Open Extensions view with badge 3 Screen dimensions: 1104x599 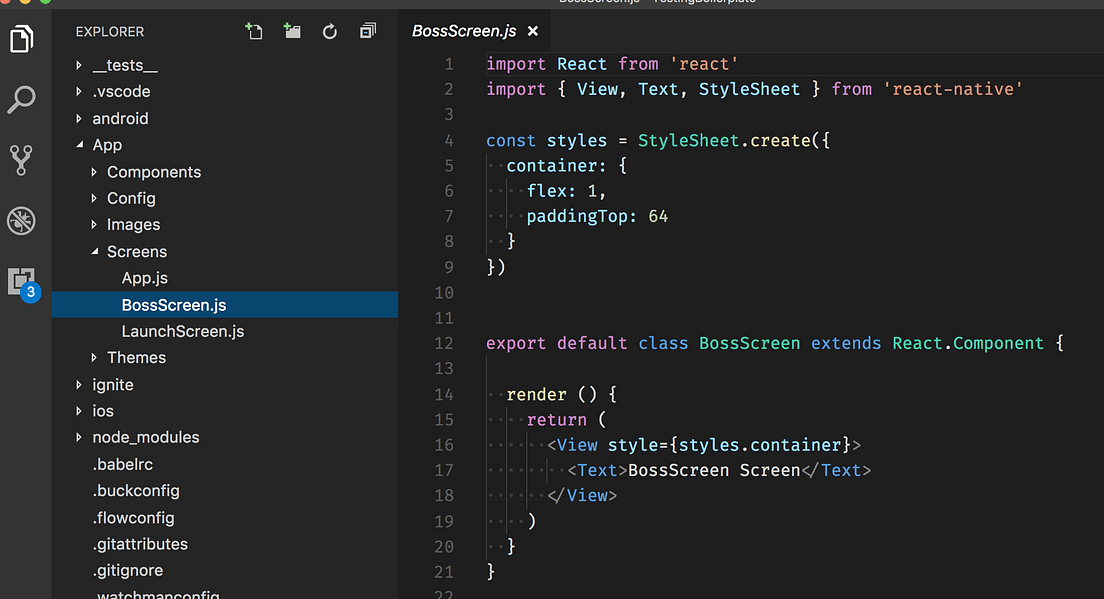23,284
